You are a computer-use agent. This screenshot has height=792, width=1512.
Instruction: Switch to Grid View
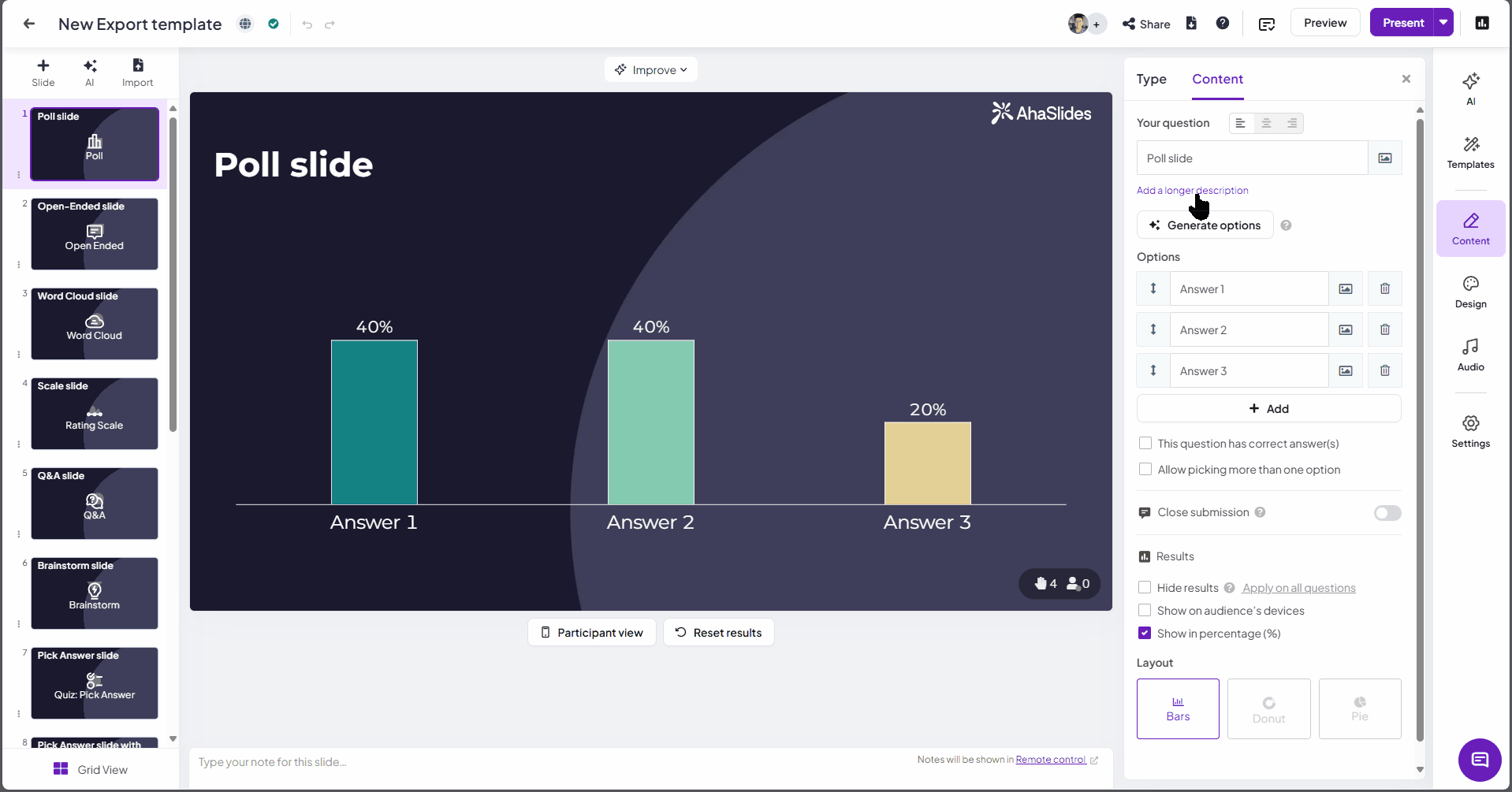click(x=90, y=769)
